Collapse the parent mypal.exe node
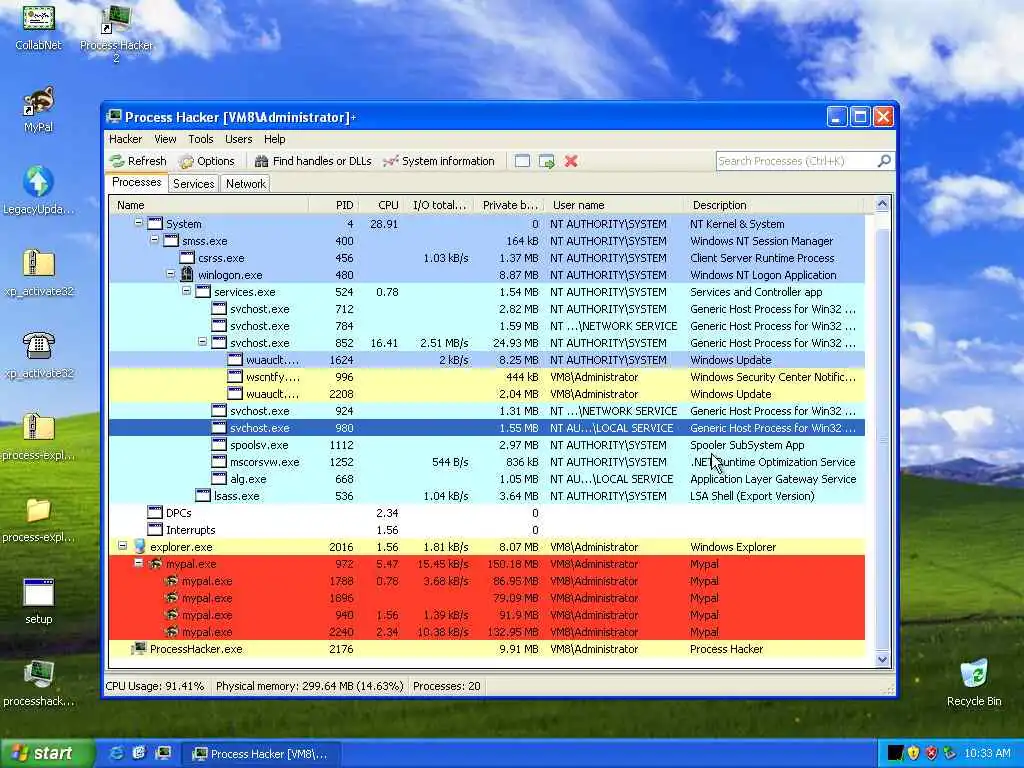Viewport: 1024px width, 768px height. [x=138, y=563]
